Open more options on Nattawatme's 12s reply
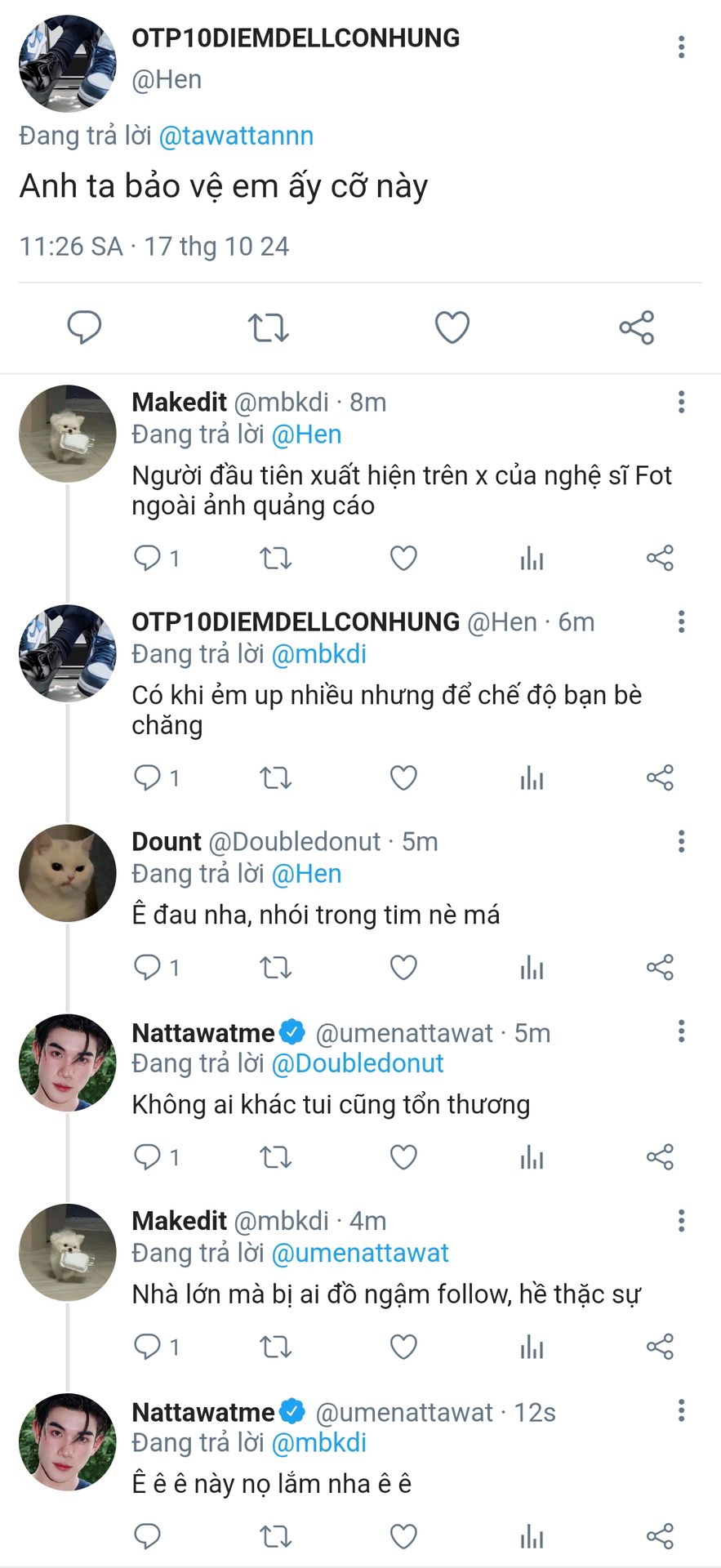Image resolution: width=721 pixels, height=1568 pixels. (x=681, y=1410)
